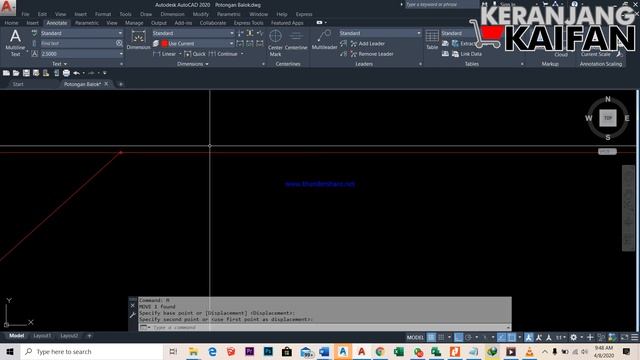Click the command line input field
The image size is (640, 360).
coord(324,327)
